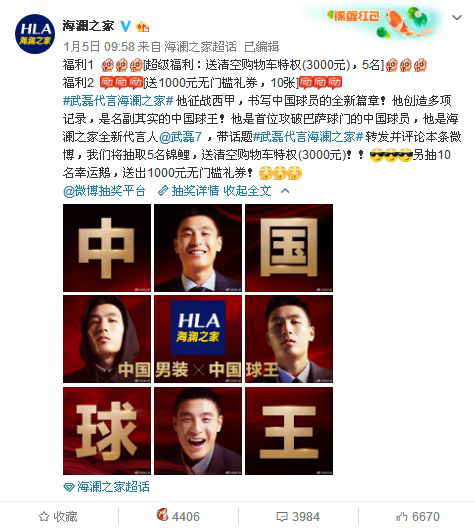Click the blue verified V badge
Viewport: 475px width, 531px height.
tap(126, 26)
